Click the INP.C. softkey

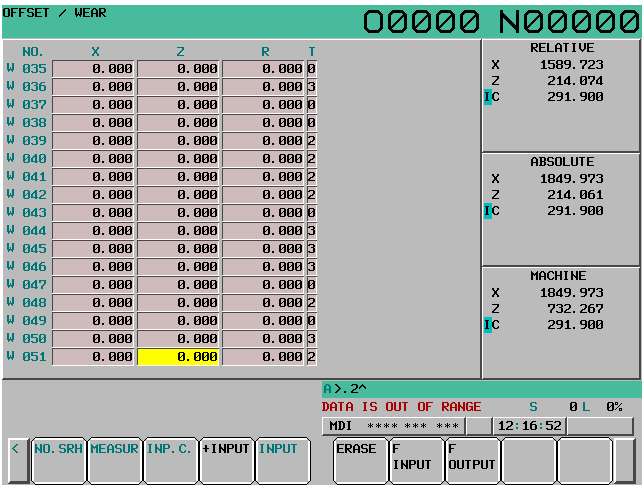pyautogui.click(x=170, y=461)
